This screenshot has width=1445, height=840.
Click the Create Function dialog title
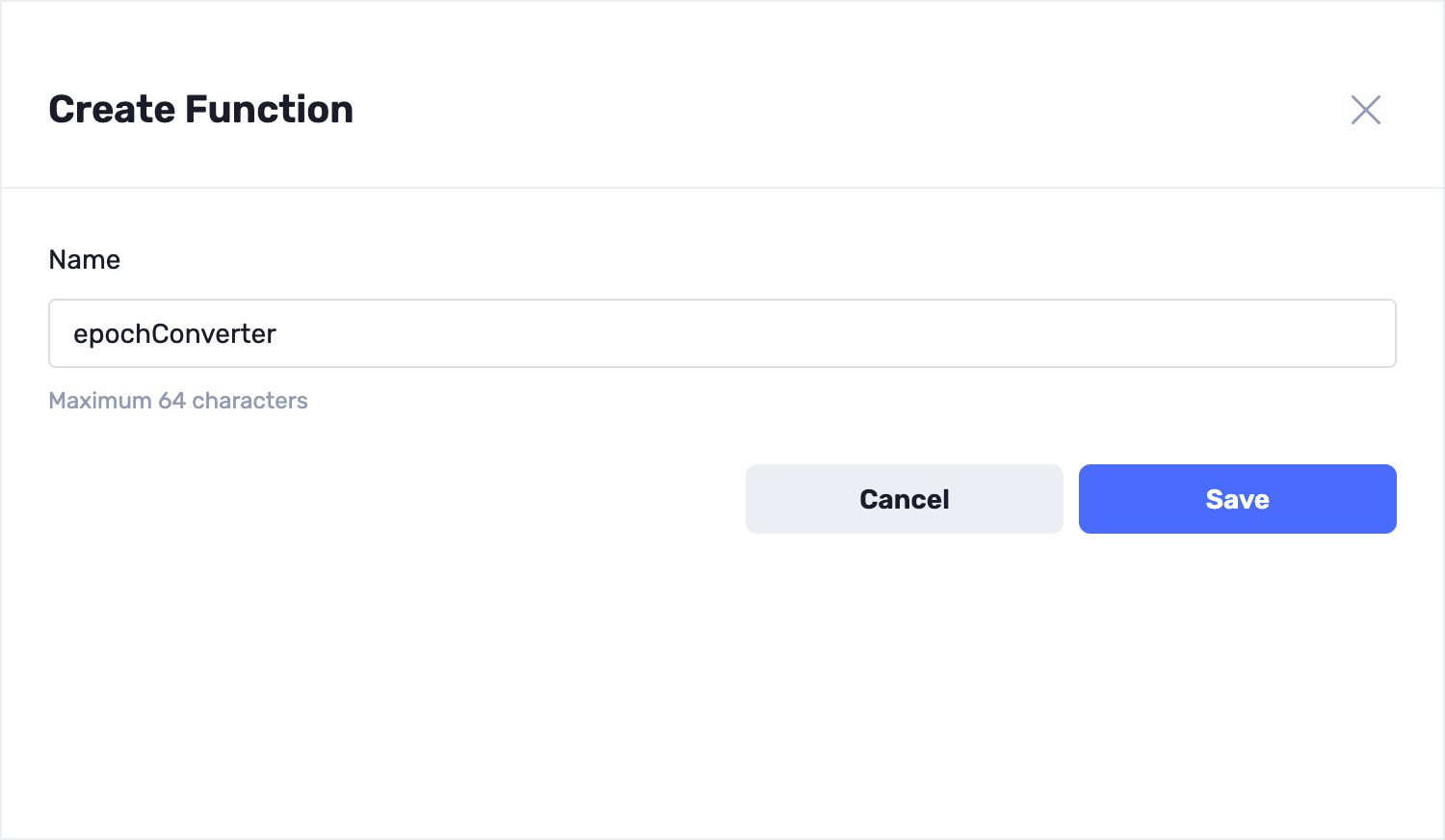pyautogui.click(x=201, y=110)
